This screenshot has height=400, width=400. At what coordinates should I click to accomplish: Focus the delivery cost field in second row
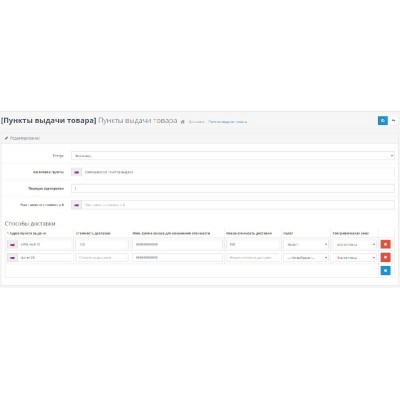(x=102, y=258)
